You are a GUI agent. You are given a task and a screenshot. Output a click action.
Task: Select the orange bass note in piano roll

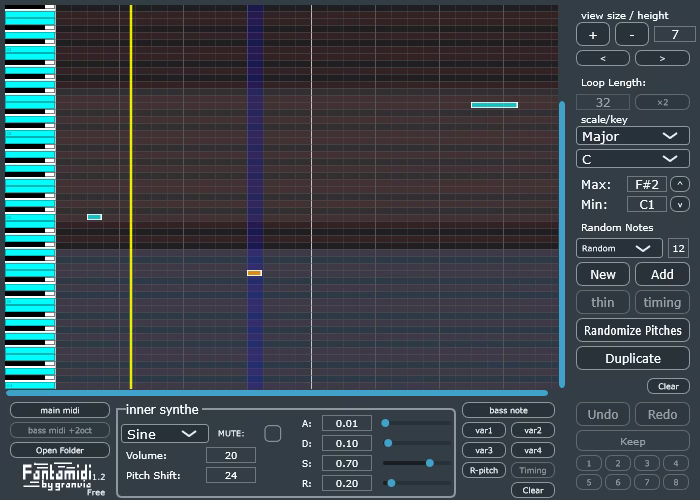[254, 273]
